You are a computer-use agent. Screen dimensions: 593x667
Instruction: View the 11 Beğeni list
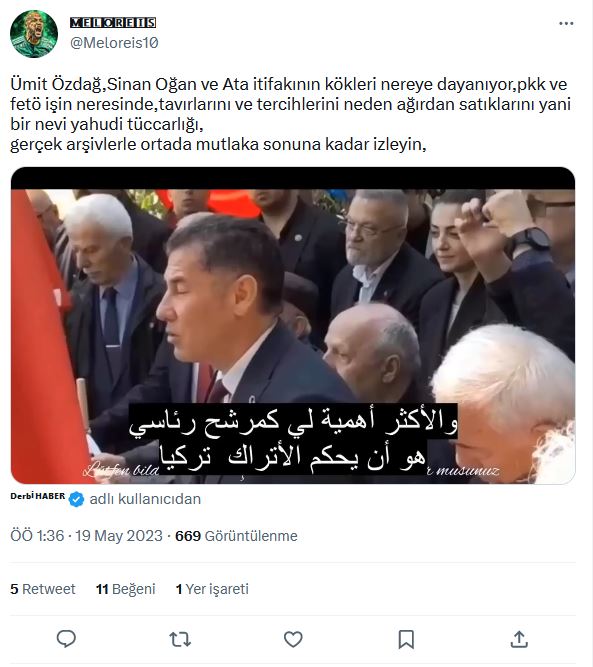point(125,589)
